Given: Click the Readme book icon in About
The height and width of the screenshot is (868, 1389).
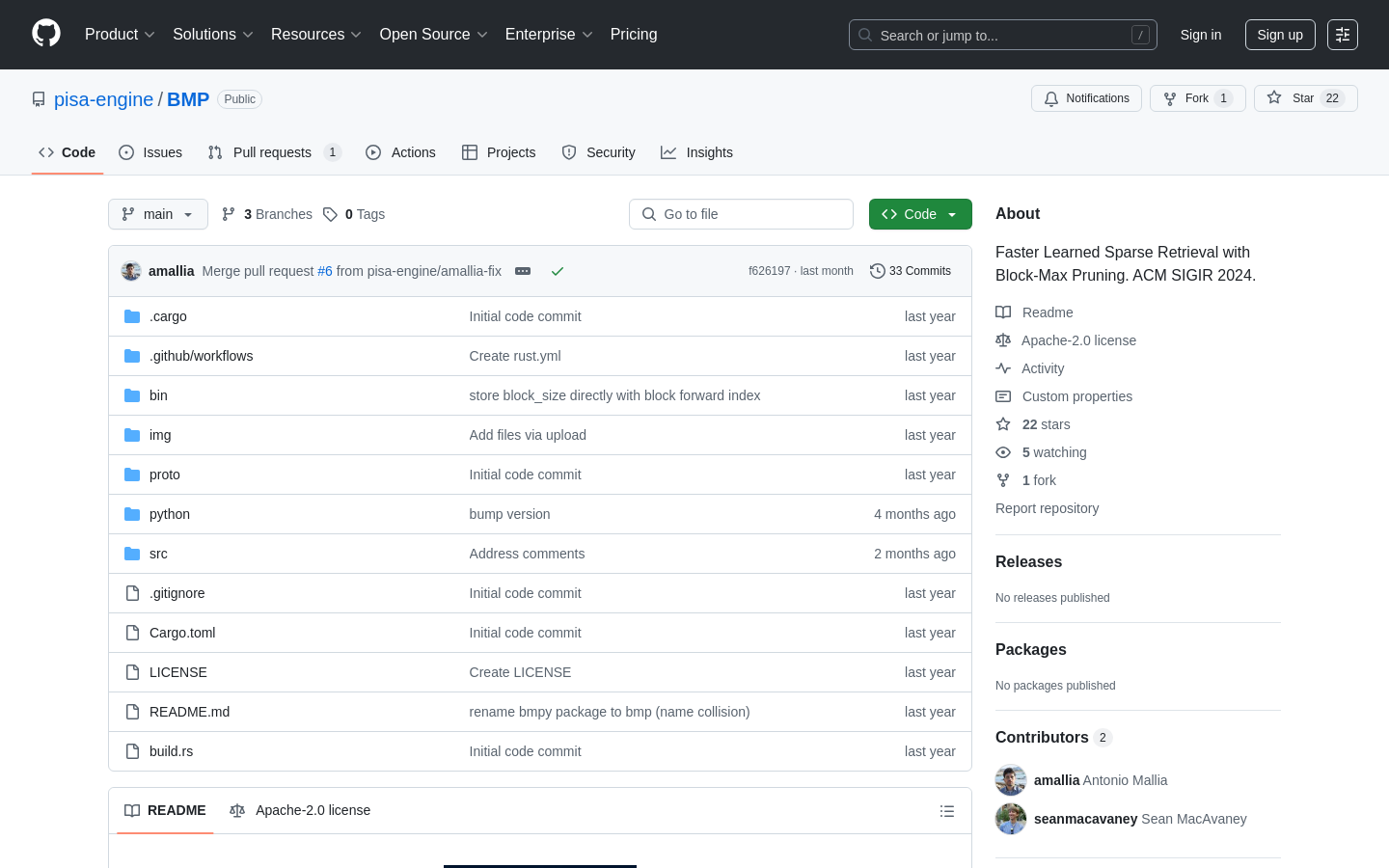Looking at the screenshot, I should point(1003,312).
